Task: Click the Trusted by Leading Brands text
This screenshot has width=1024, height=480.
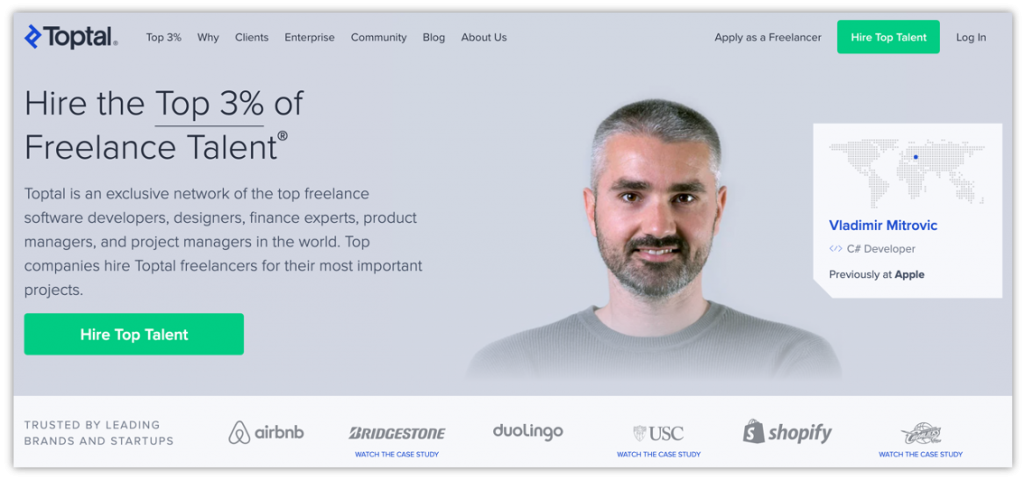Action: click(x=99, y=433)
